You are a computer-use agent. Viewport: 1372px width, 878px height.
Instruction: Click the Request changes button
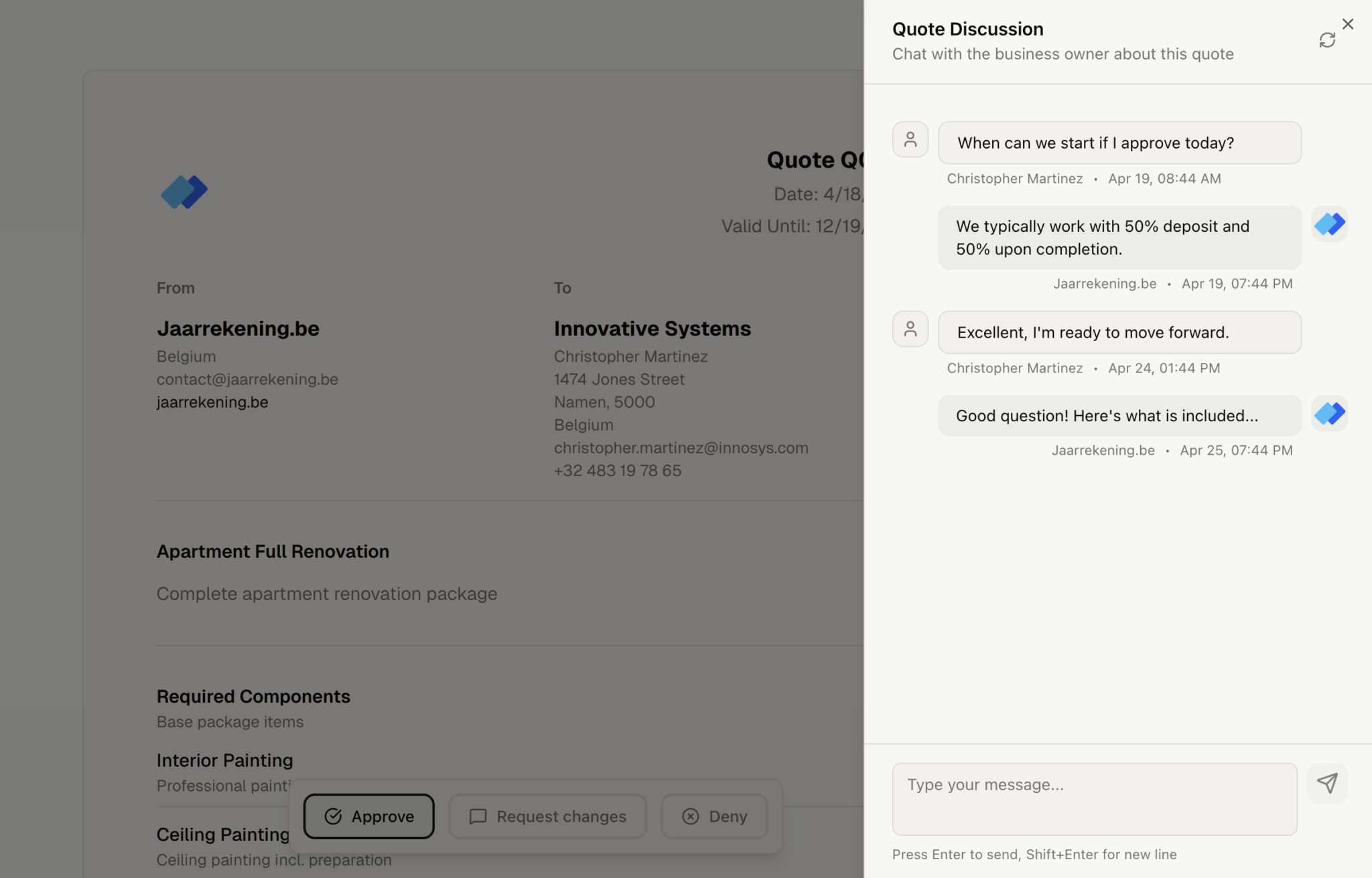pyautogui.click(x=547, y=816)
